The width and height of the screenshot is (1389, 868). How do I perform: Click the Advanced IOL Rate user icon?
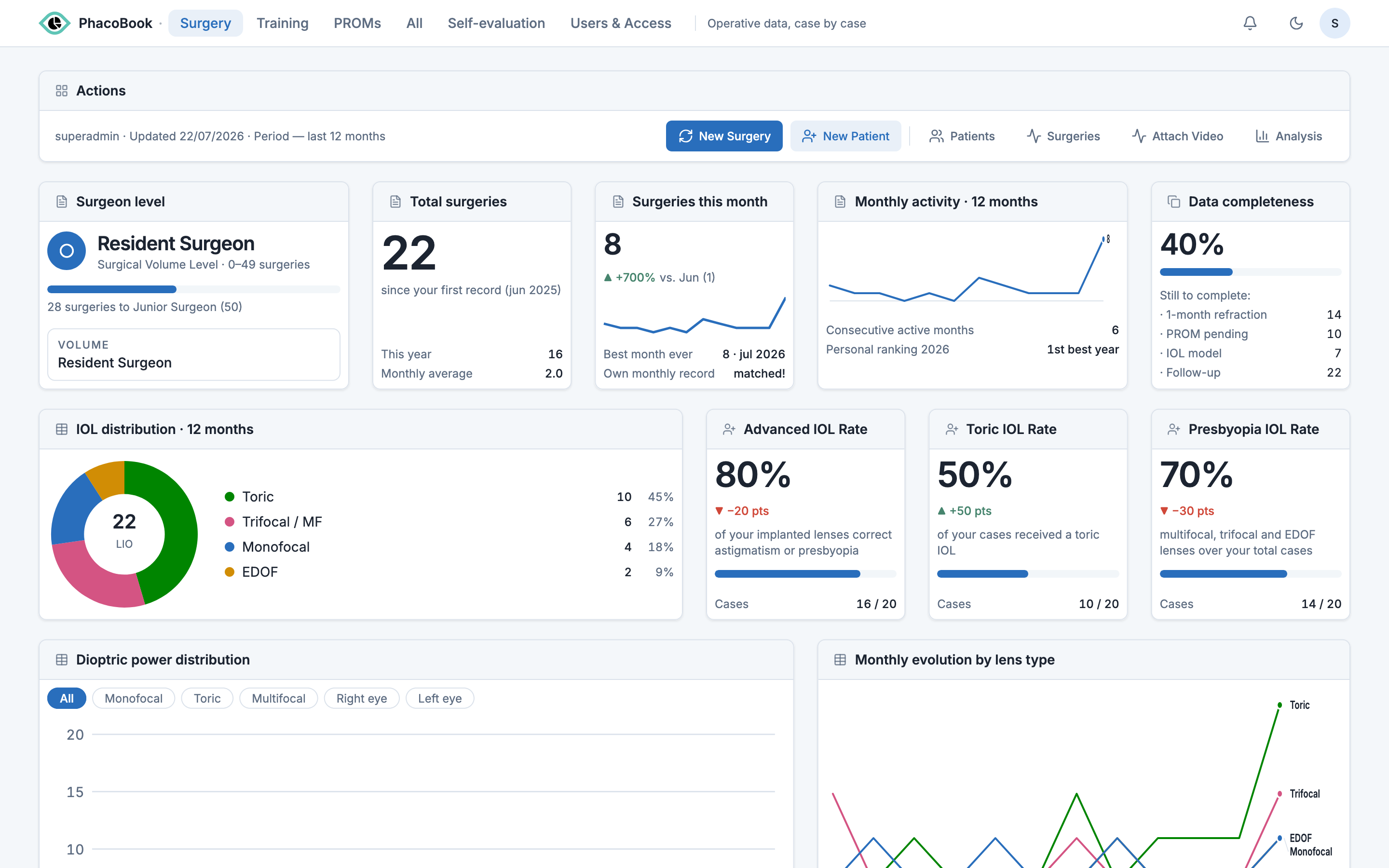pyautogui.click(x=729, y=429)
